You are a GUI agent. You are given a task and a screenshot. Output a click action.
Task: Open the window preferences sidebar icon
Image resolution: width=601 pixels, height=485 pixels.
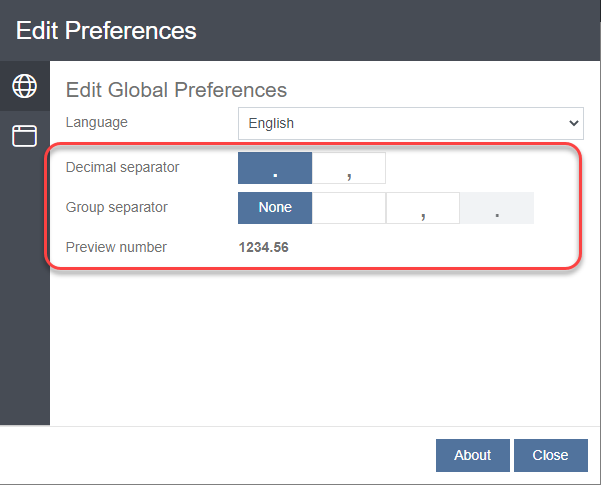click(x=24, y=136)
